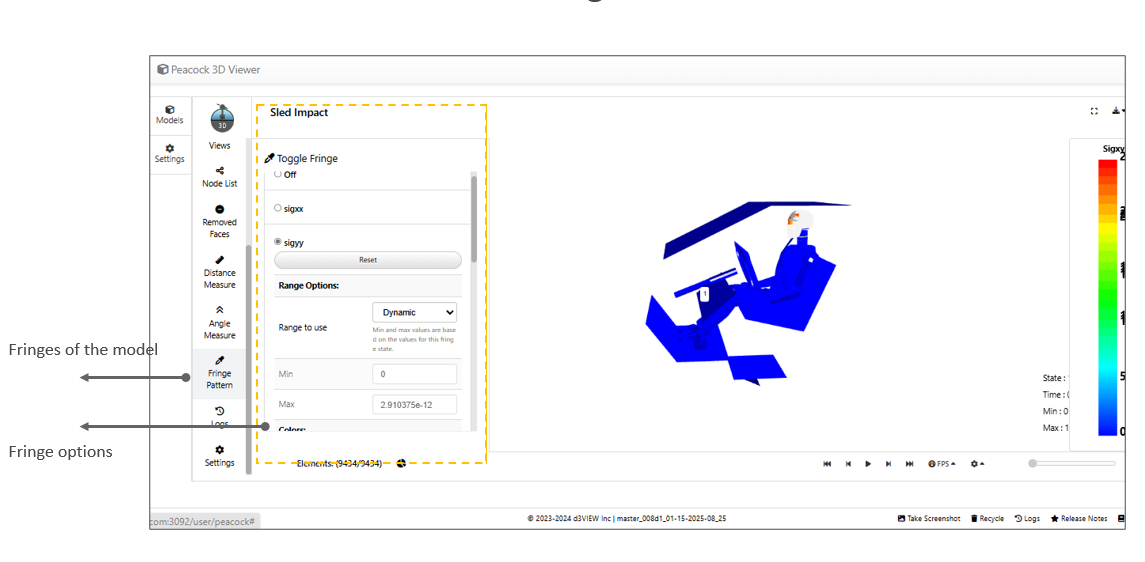The height and width of the screenshot is (562, 1145).
Task: Open the Node List tool
Action: pos(220,177)
